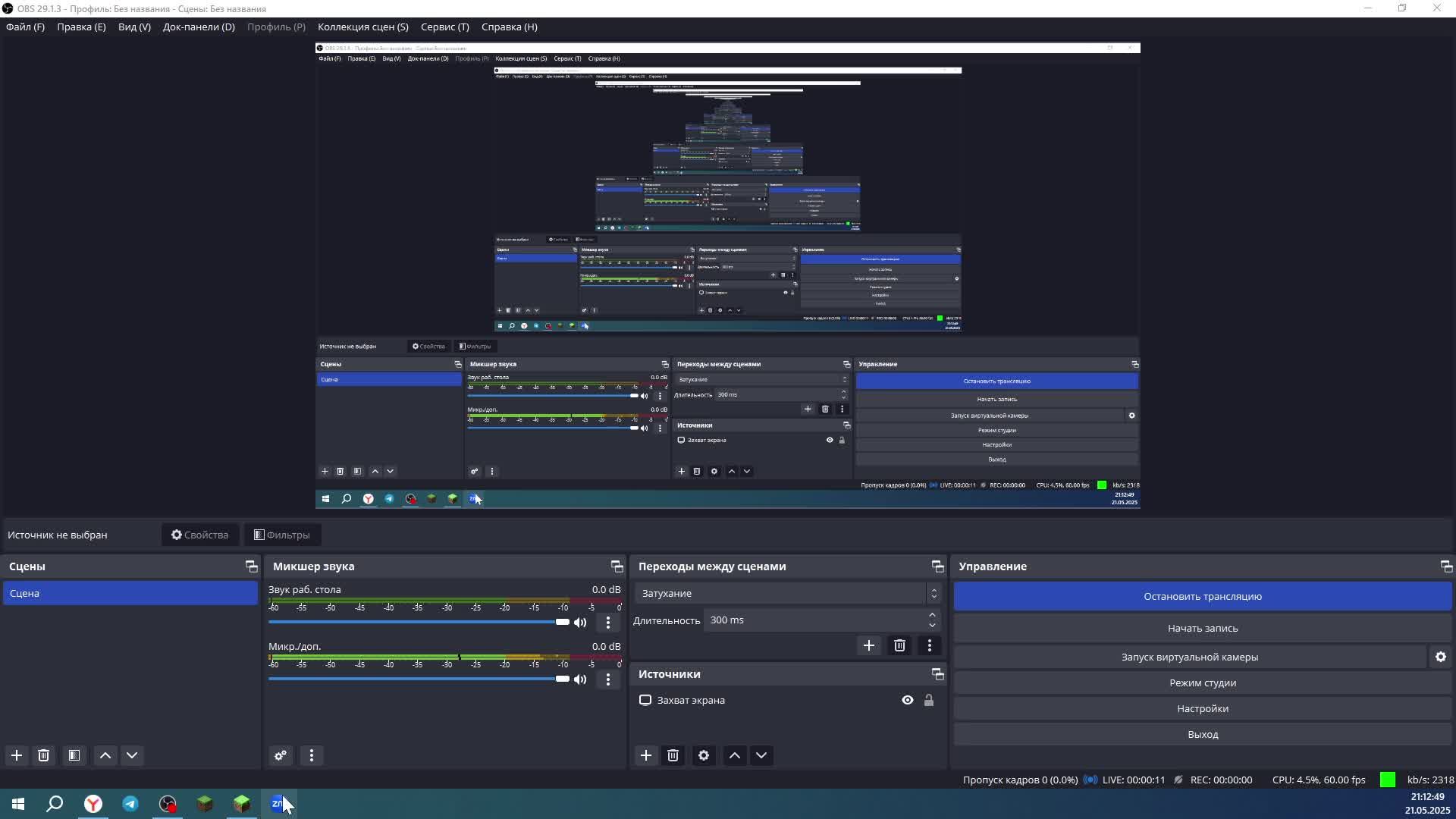The image size is (1456, 819).
Task: Open source properties gear in Sources panel
Action: click(704, 755)
